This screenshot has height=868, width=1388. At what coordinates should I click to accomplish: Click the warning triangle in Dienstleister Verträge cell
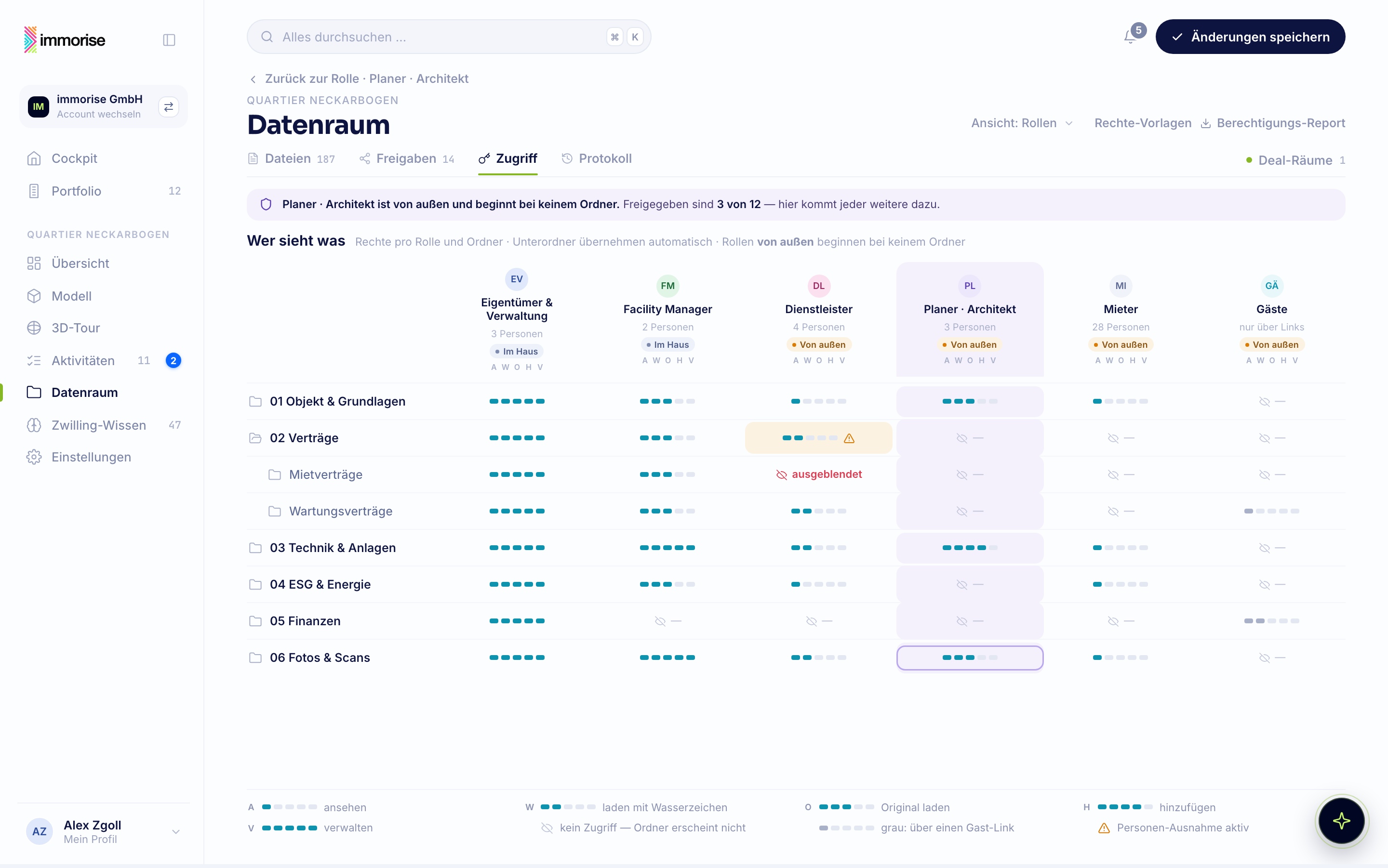[x=849, y=439]
